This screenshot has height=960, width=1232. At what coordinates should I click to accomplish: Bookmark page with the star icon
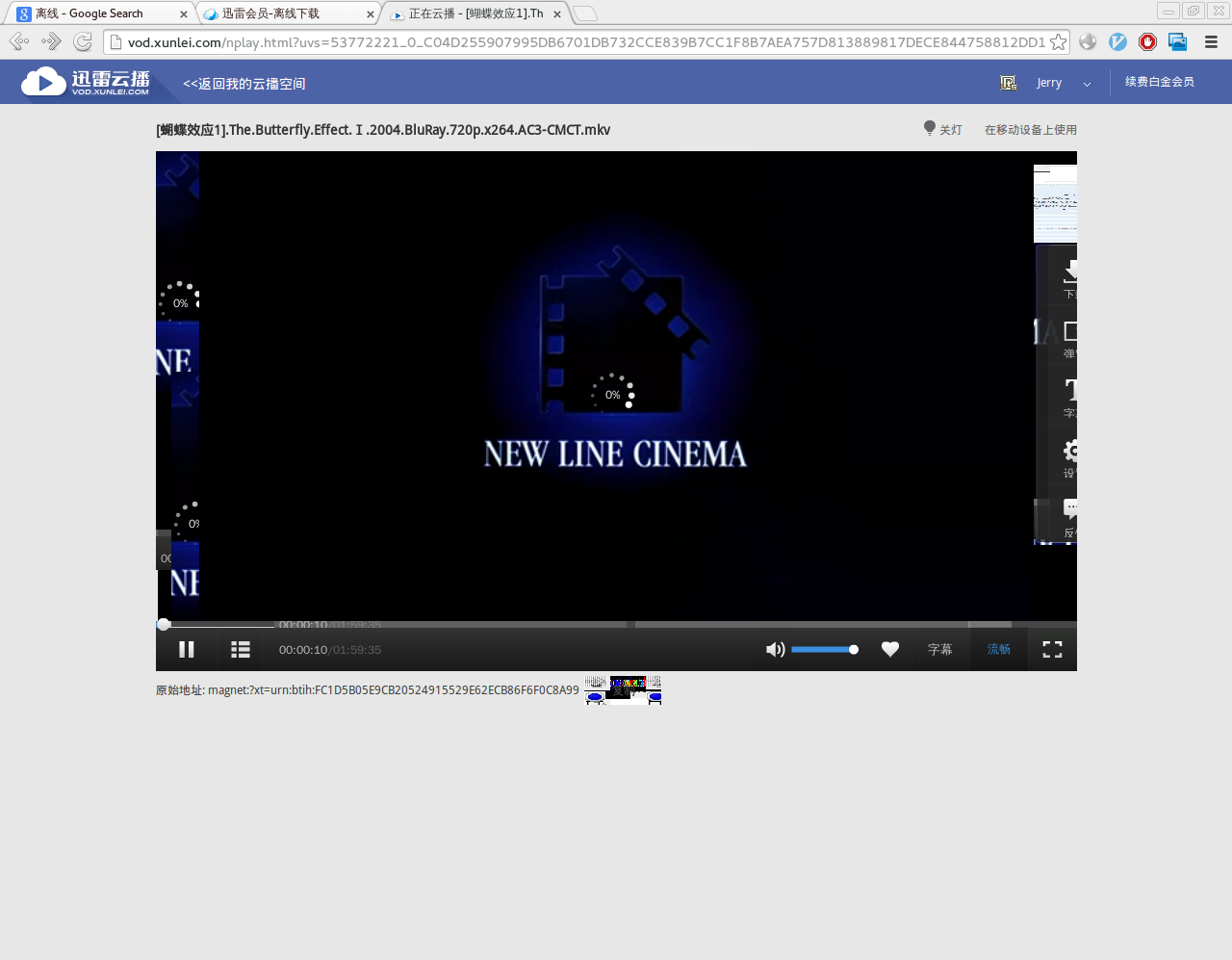click(1059, 41)
